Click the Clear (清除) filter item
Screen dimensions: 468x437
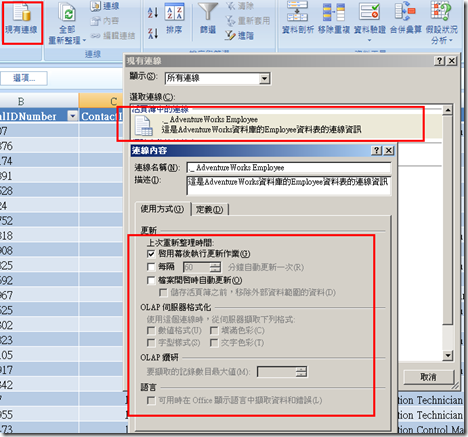(240, 6)
